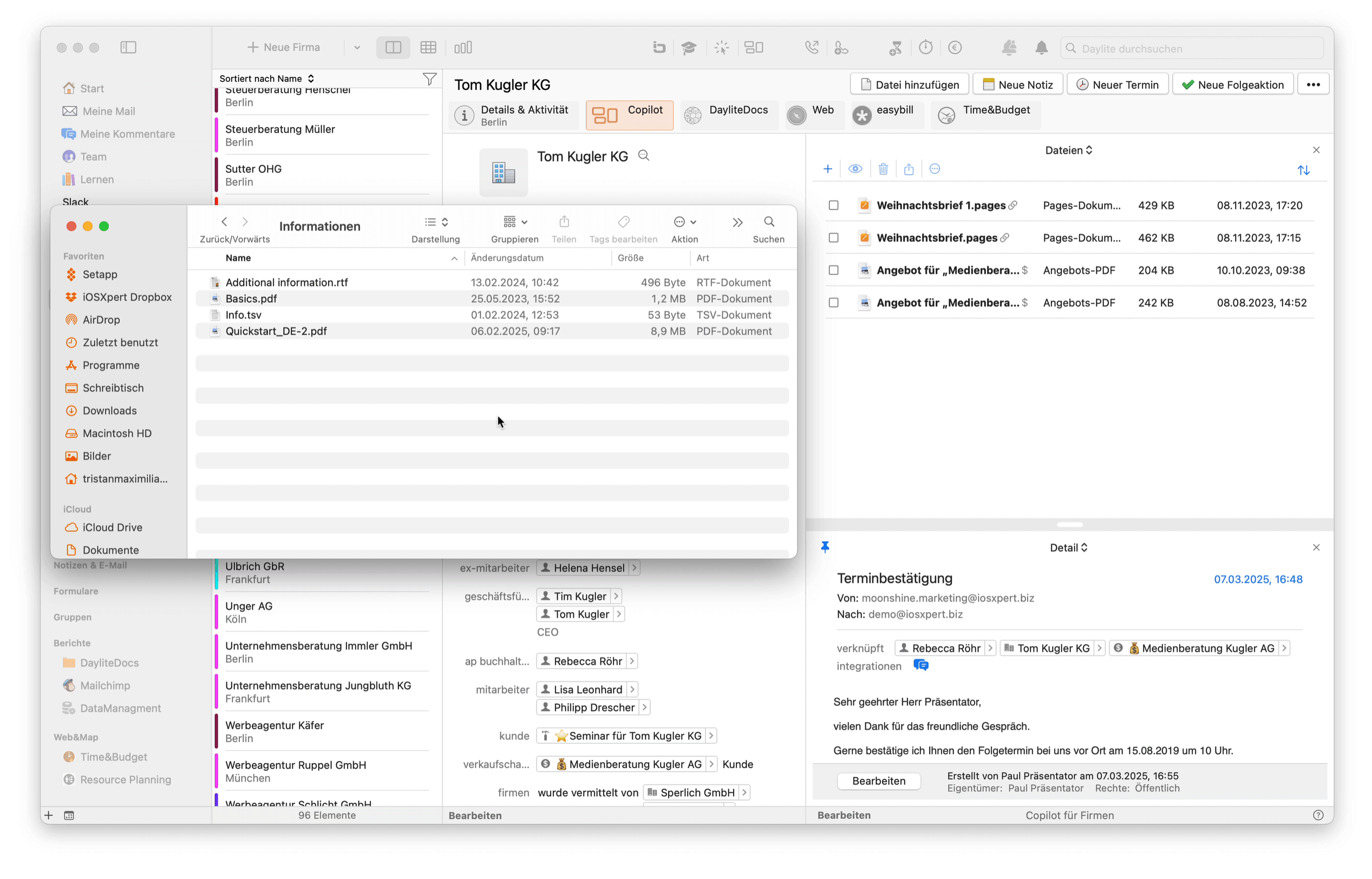Change the Sortiert nach Name sorting
Screen dimensions: 1372x879
pos(266,79)
